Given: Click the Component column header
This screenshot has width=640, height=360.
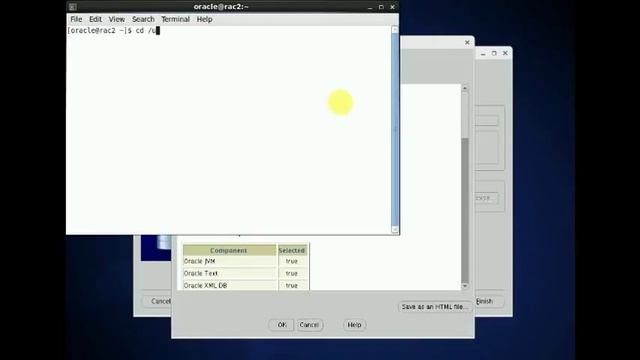Looking at the screenshot, I should (229, 250).
